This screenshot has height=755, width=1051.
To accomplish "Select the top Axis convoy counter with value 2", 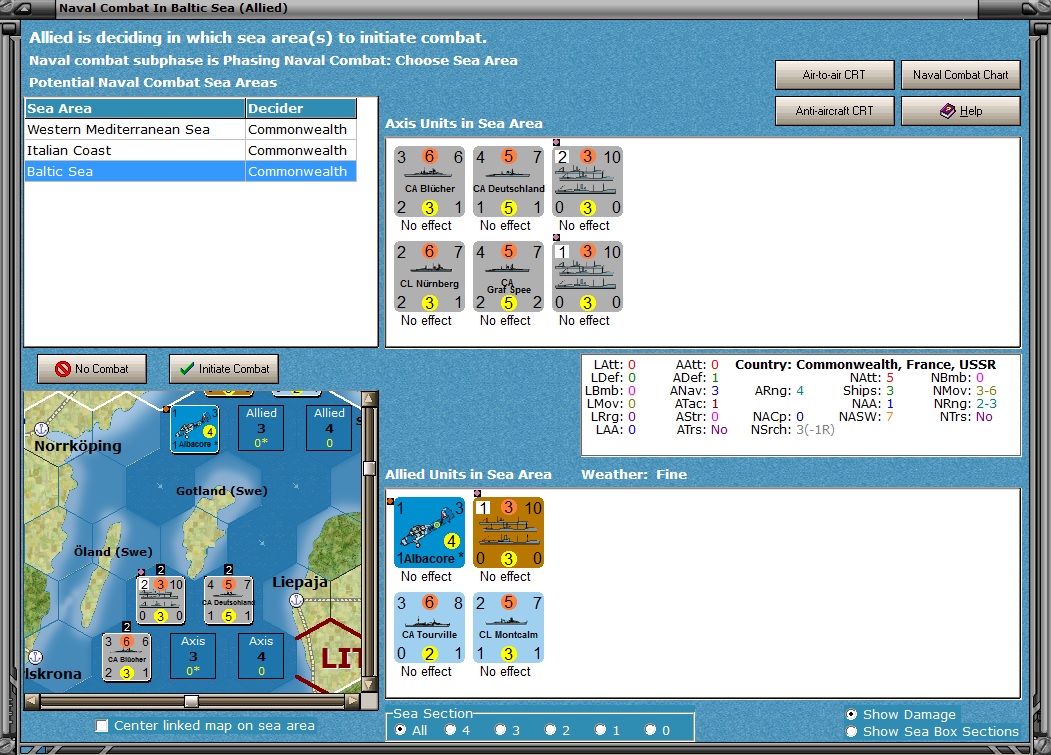I will (x=588, y=182).
